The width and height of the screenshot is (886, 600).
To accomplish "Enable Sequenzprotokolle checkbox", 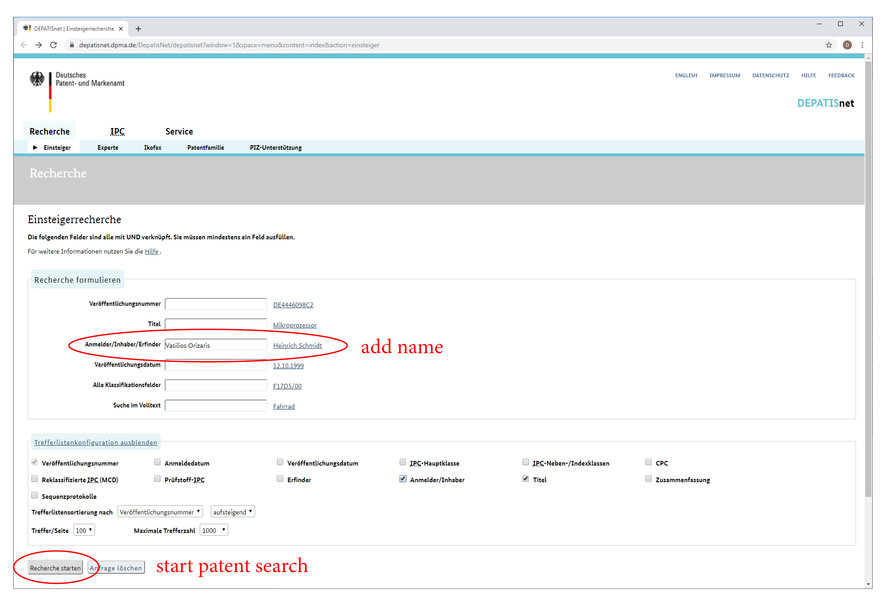I will point(34,495).
